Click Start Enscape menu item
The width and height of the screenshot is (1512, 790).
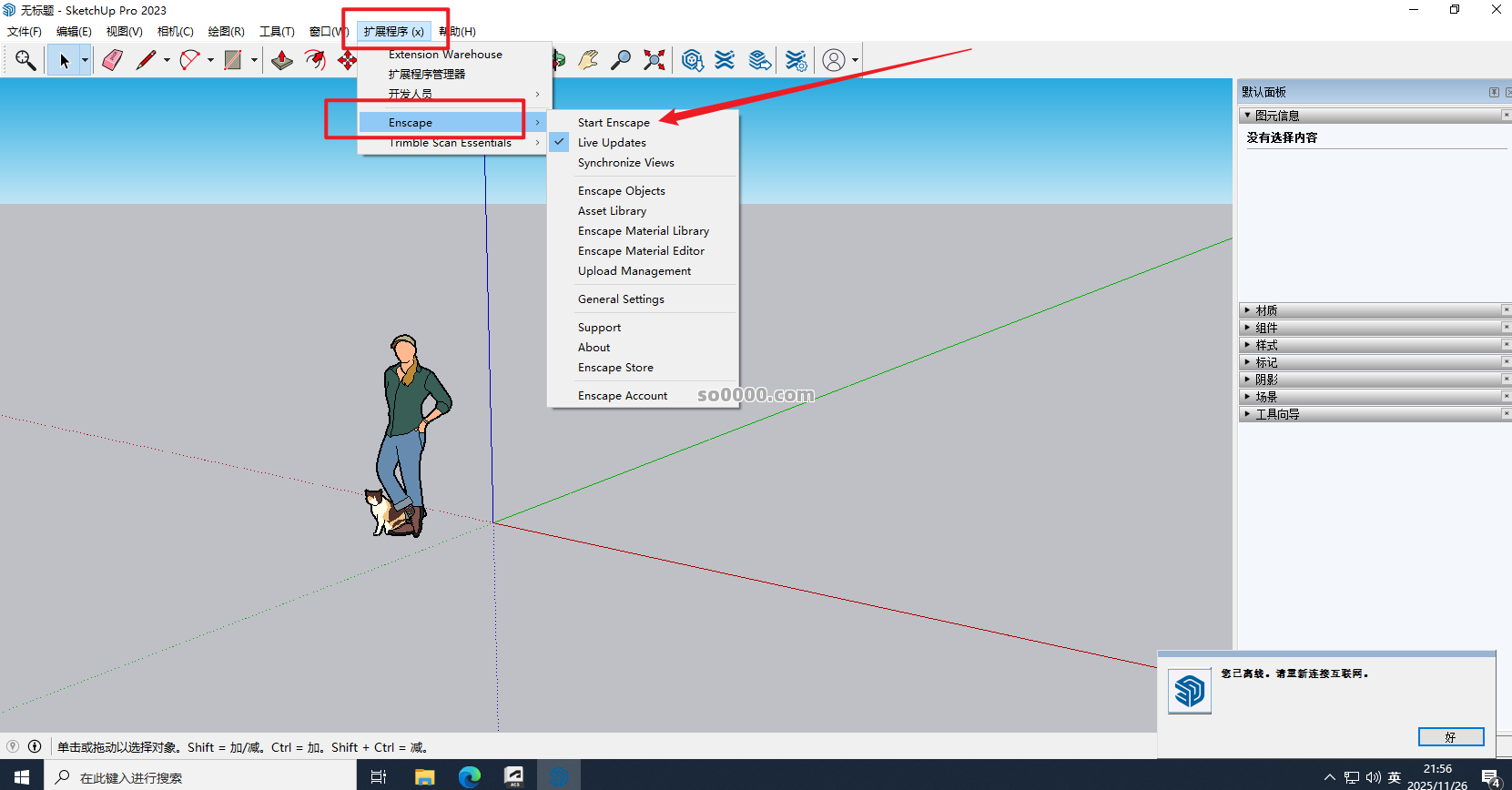tap(614, 122)
